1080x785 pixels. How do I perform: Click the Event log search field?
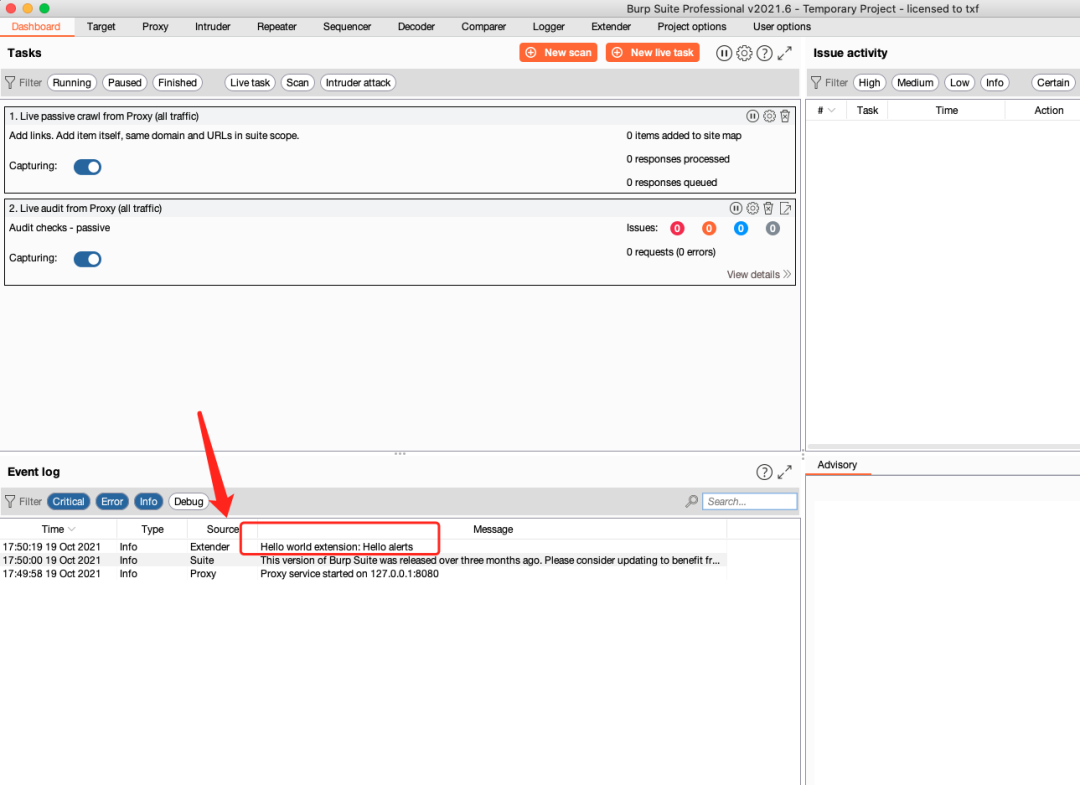749,501
